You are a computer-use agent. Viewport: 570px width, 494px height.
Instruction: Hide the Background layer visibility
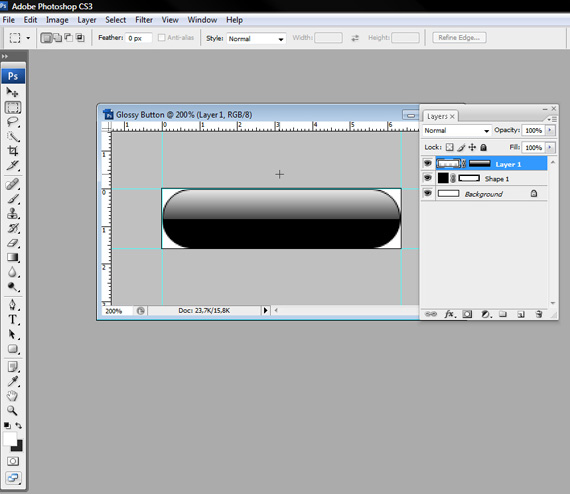428,193
